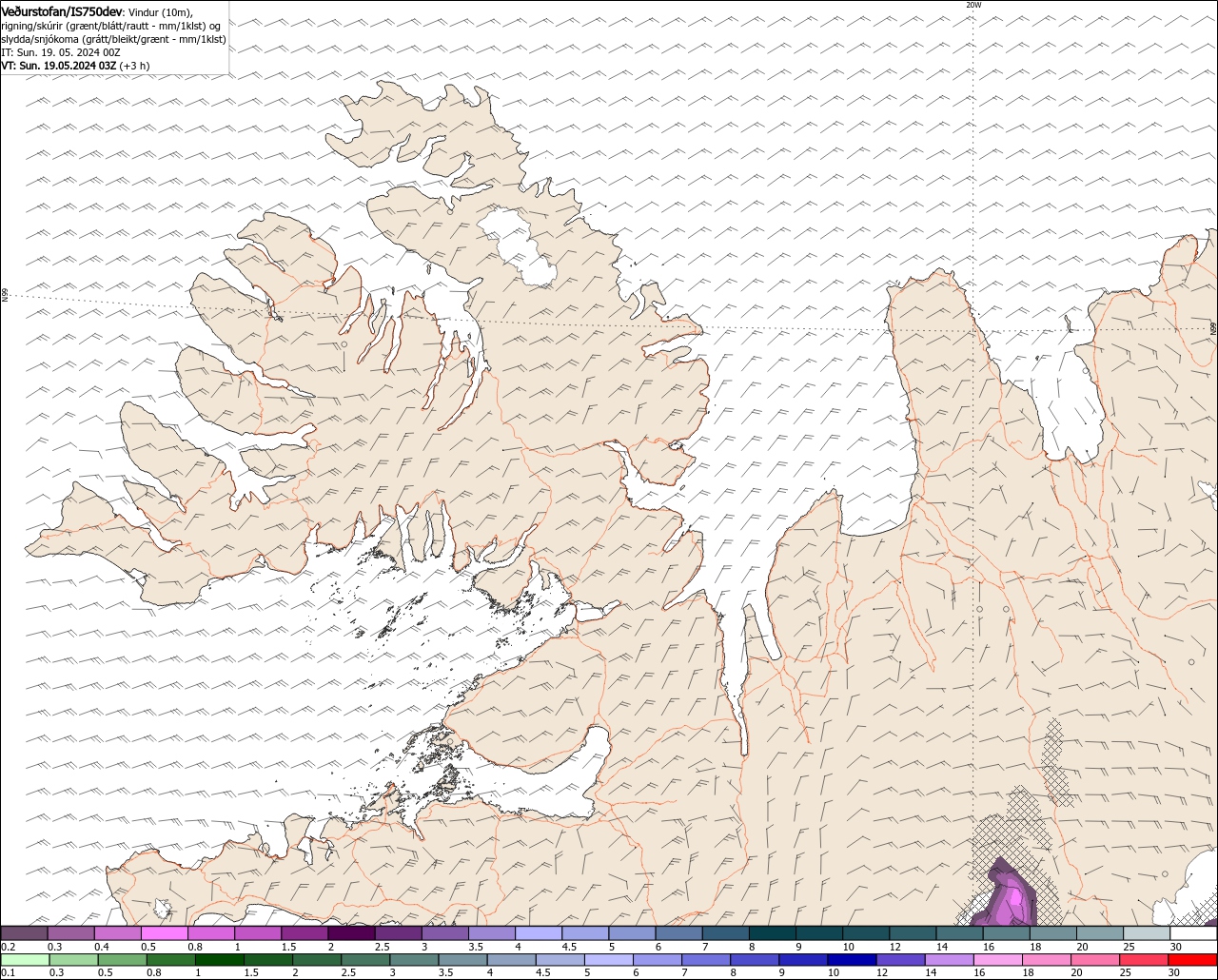Select the snow legend swatch for 14–16
The width and height of the screenshot is (1218, 980).
(959, 932)
